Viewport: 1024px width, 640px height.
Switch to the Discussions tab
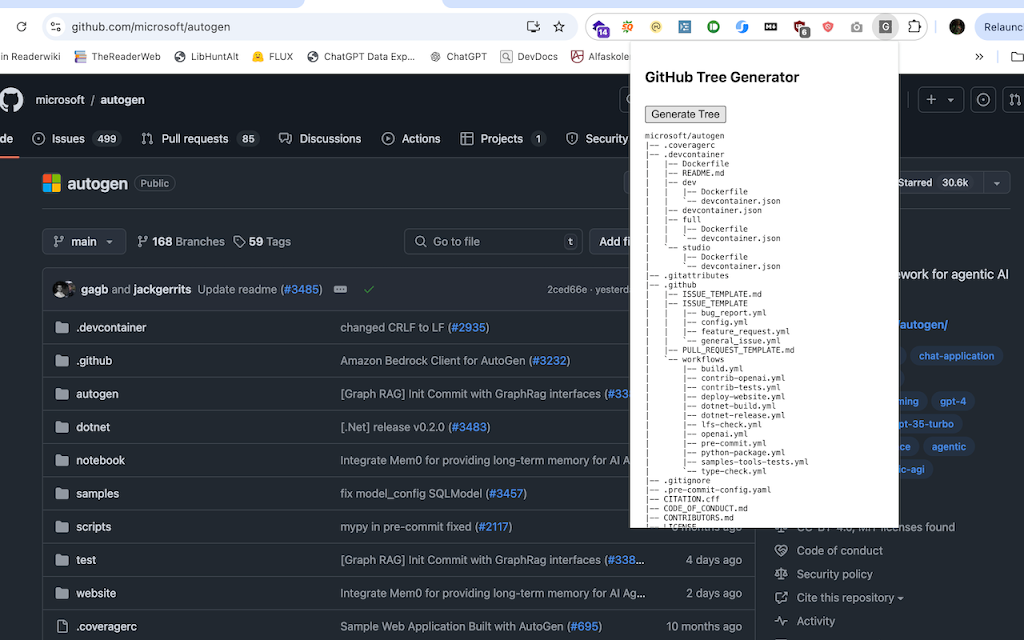(320, 138)
